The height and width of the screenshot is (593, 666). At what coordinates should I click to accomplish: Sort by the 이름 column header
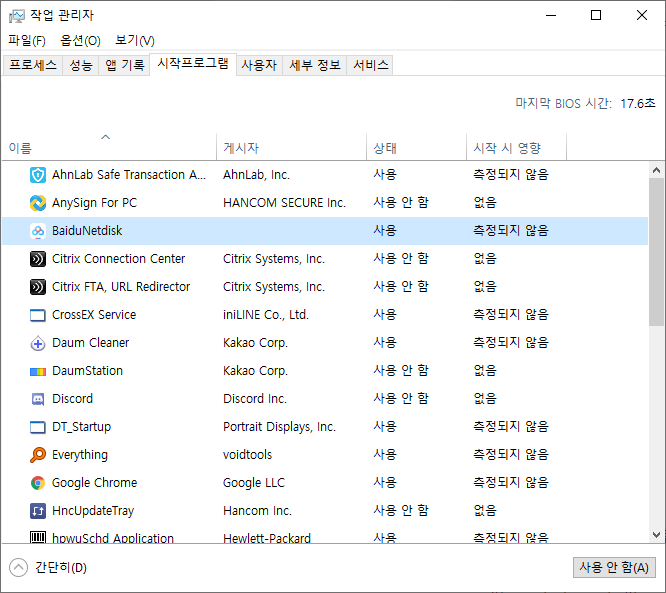coord(109,147)
